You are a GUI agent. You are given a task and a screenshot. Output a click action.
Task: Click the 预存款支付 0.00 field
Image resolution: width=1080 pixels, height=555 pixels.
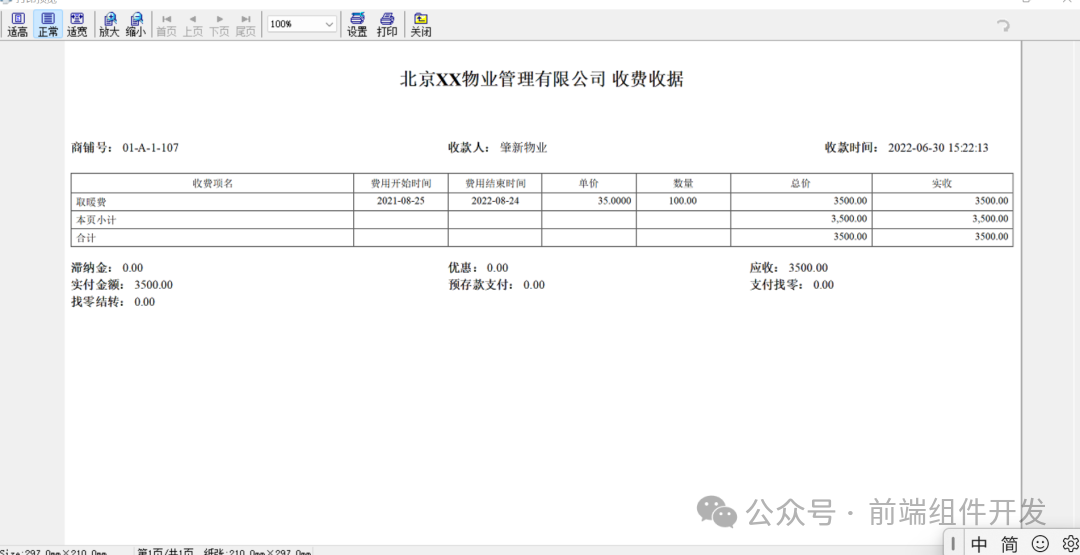click(x=497, y=284)
